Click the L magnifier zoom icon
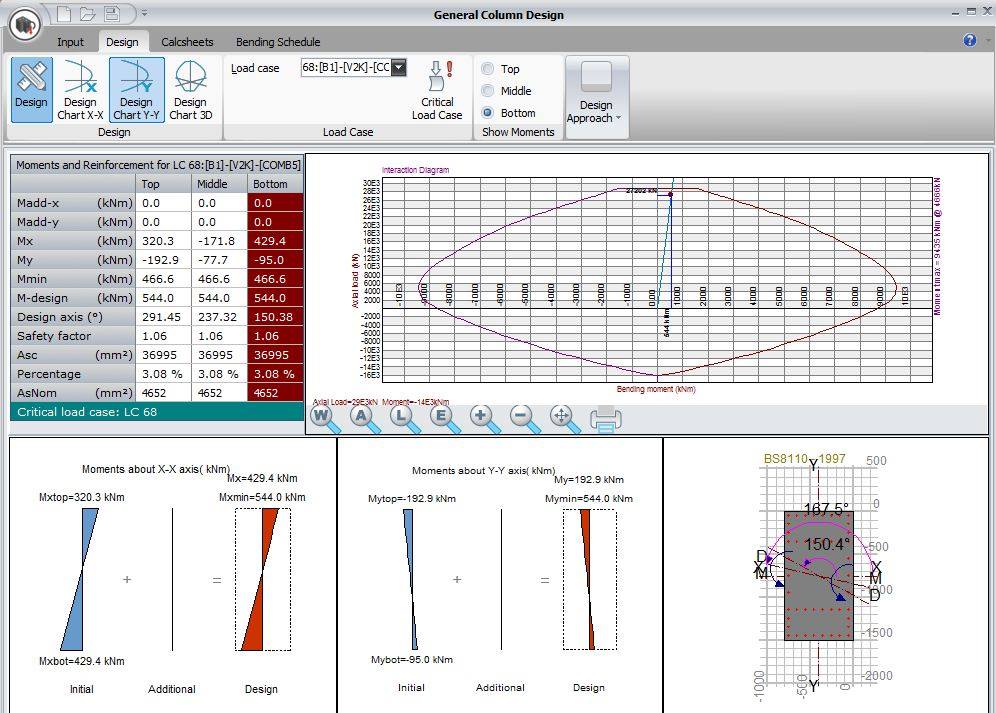996x713 pixels. (x=404, y=419)
